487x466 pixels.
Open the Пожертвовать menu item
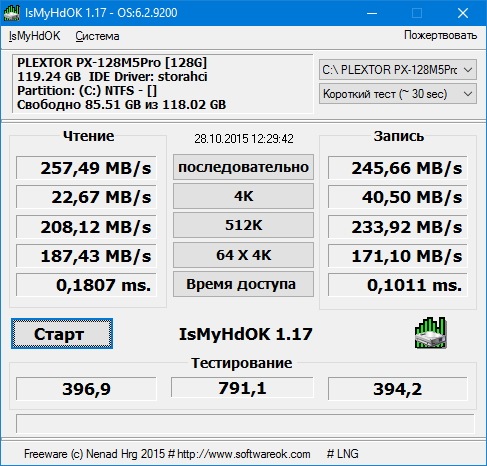pos(440,35)
